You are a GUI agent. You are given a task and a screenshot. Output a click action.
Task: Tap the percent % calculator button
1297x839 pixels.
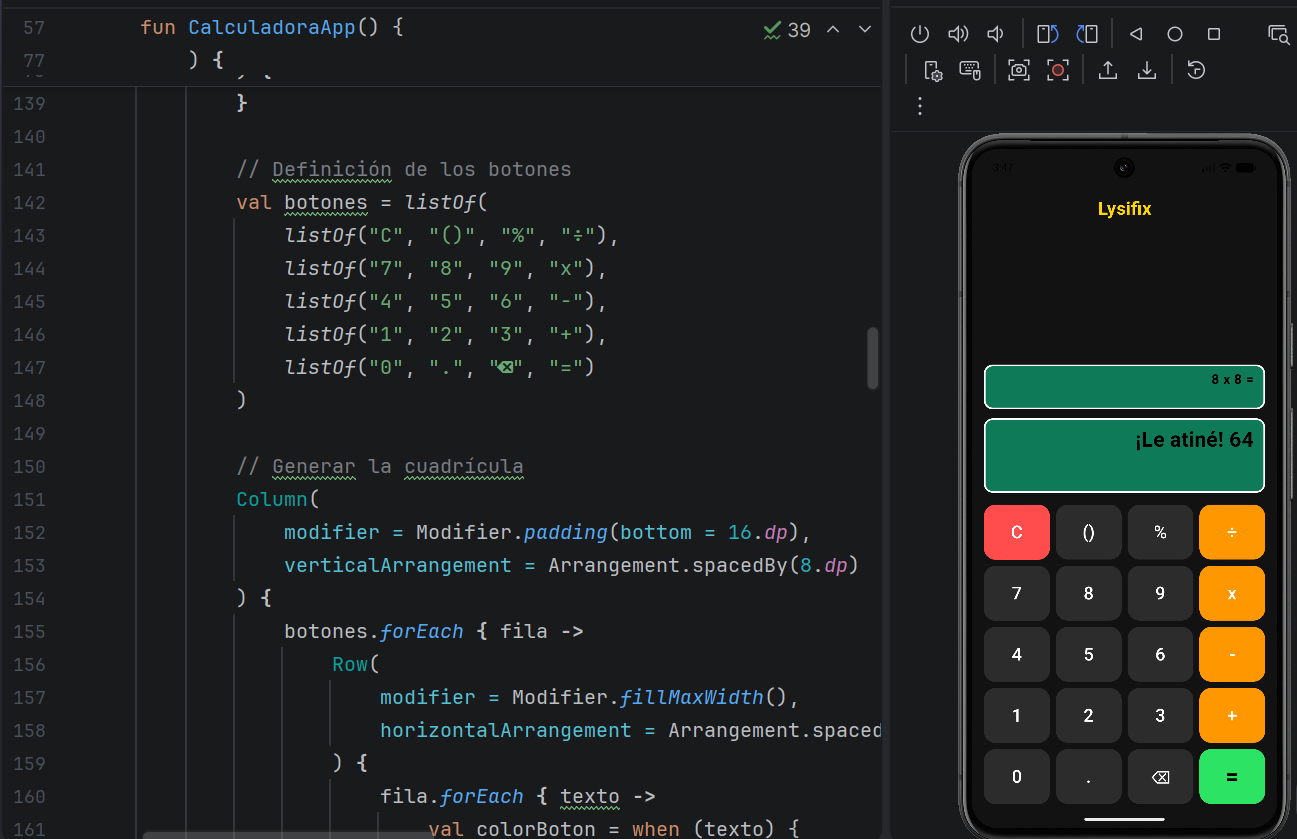click(1160, 532)
